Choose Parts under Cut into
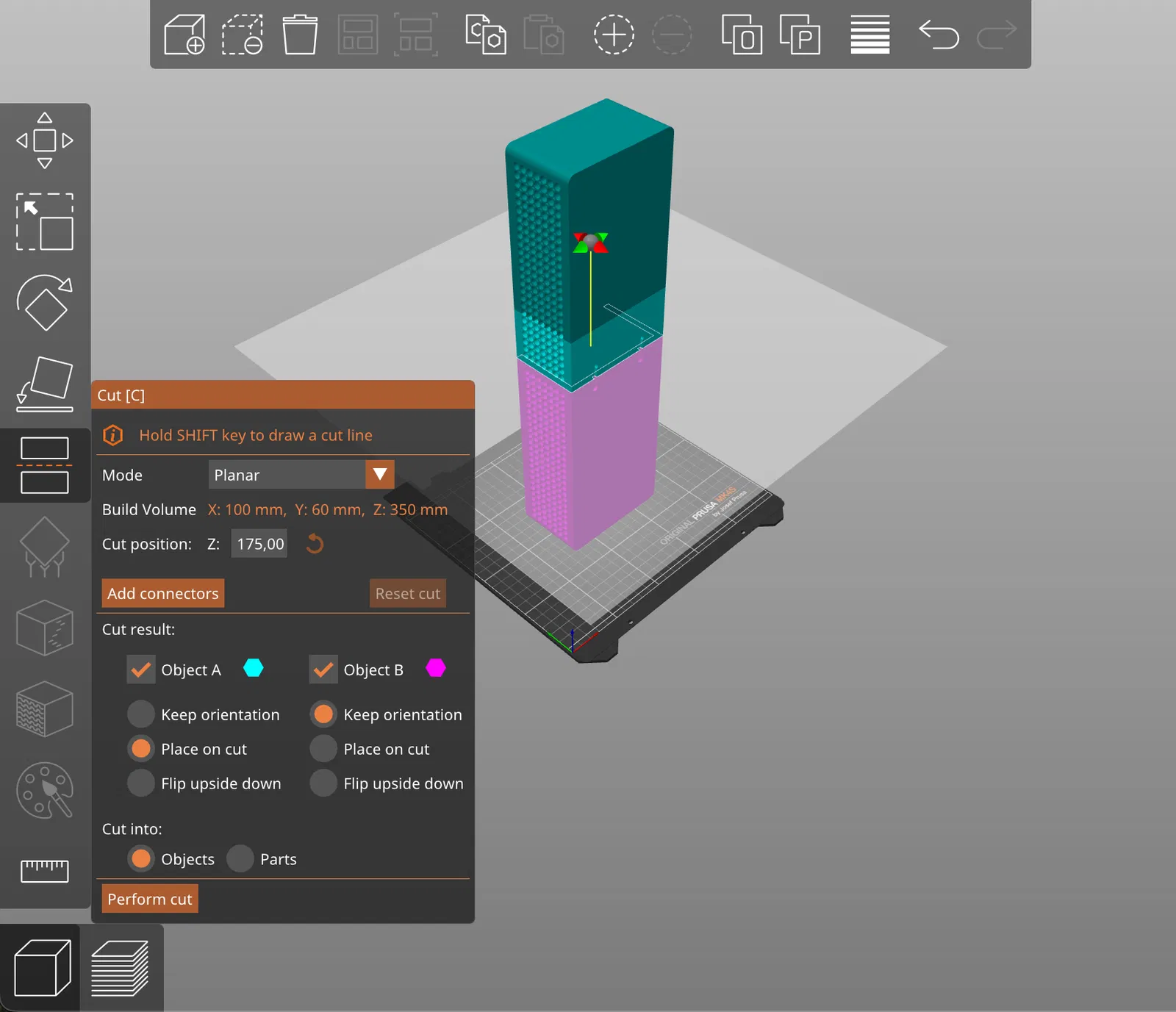The width and height of the screenshot is (1176, 1012). click(x=240, y=858)
